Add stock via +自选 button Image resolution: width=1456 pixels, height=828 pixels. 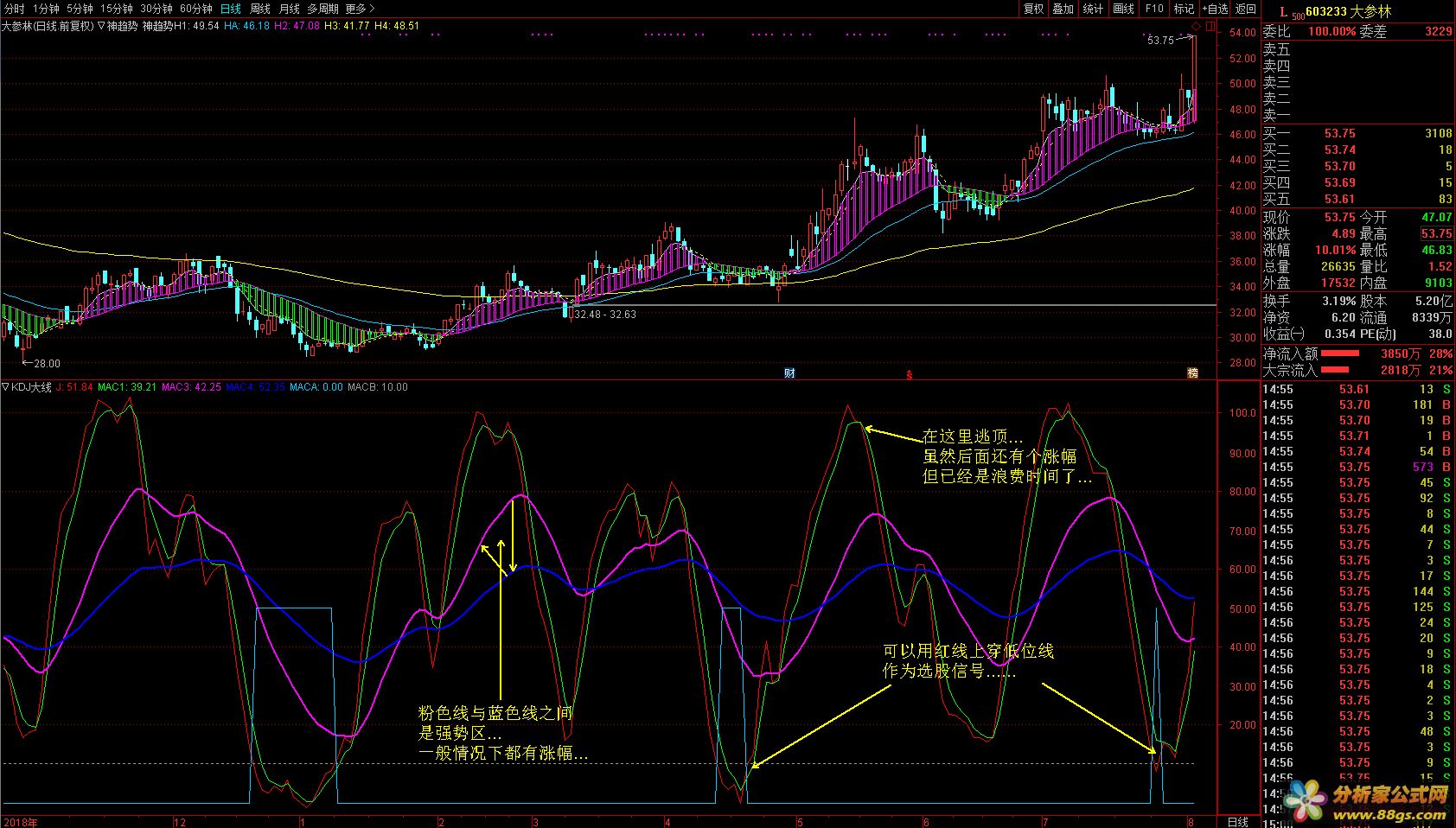pyautogui.click(x=1215, y=9)
